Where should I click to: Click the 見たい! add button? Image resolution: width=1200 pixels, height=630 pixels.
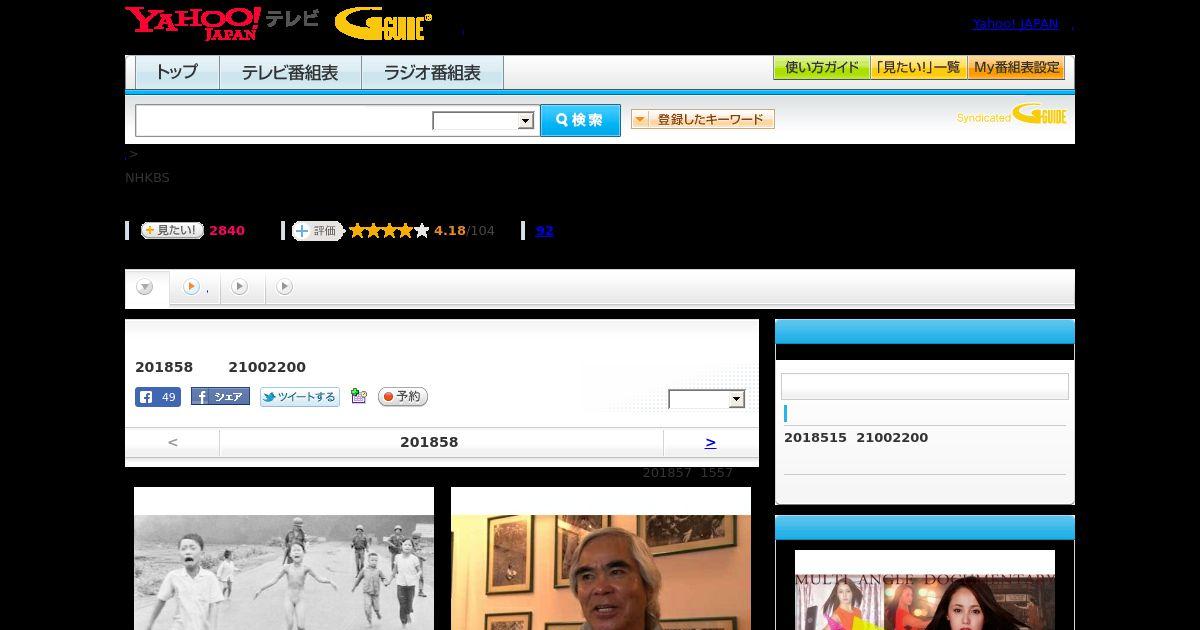(x=172, y=230)
